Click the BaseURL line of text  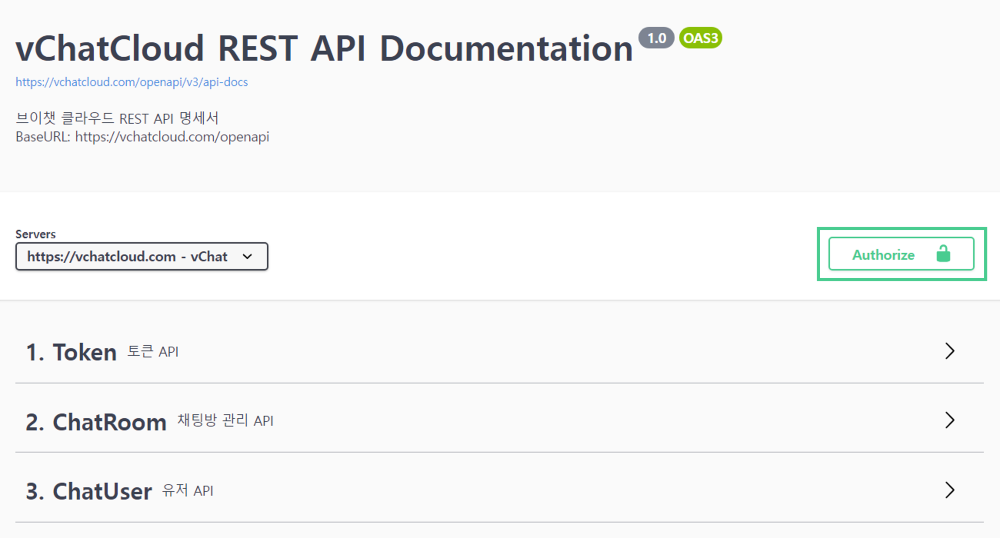142,137
